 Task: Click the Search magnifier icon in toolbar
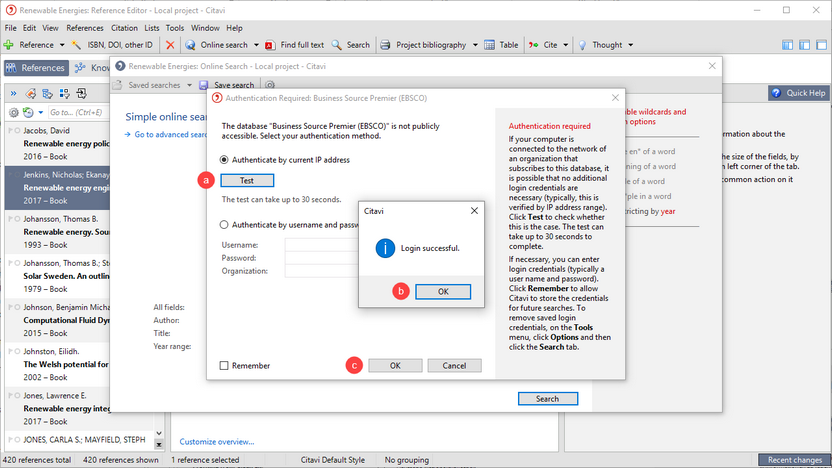[x=336, y=45]
